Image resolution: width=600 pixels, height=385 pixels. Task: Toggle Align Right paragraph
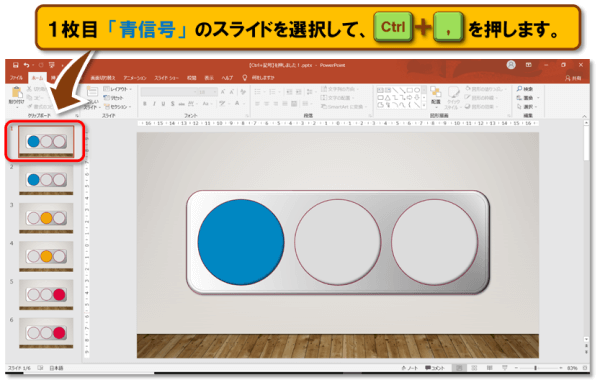click(x=276, y=104)
